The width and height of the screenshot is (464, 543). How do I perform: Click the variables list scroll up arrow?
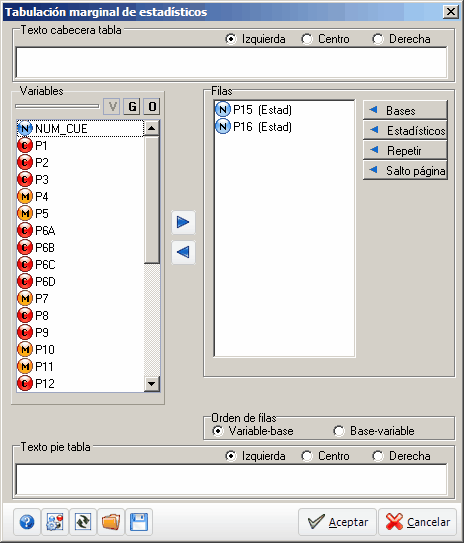tap(152, 128)
